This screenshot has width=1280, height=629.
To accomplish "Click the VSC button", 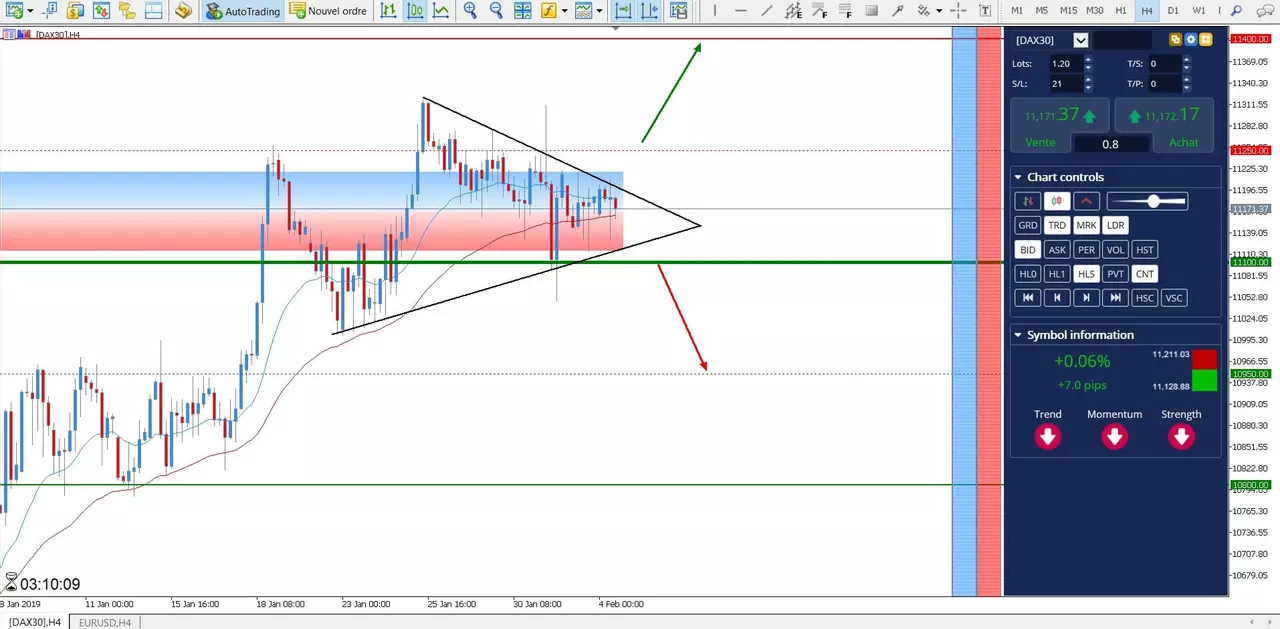I will click(x=1174, y=298).
